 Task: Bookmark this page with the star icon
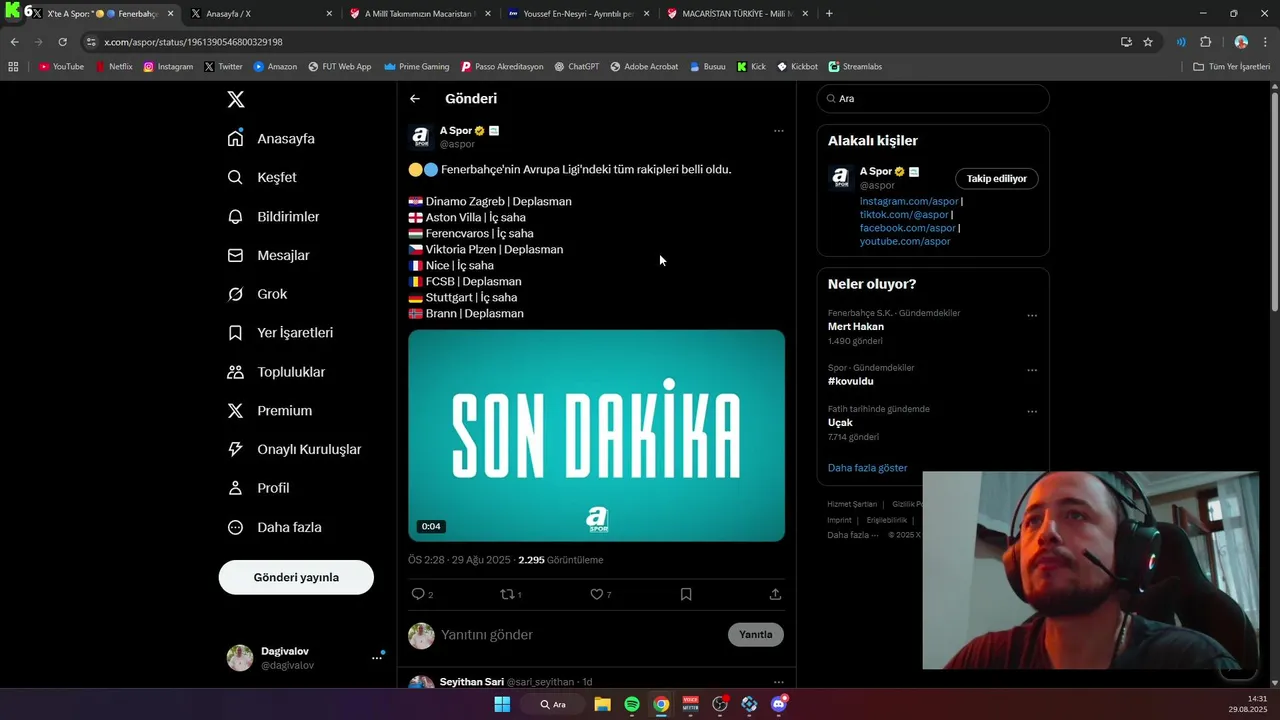[x=1148, y=42]
